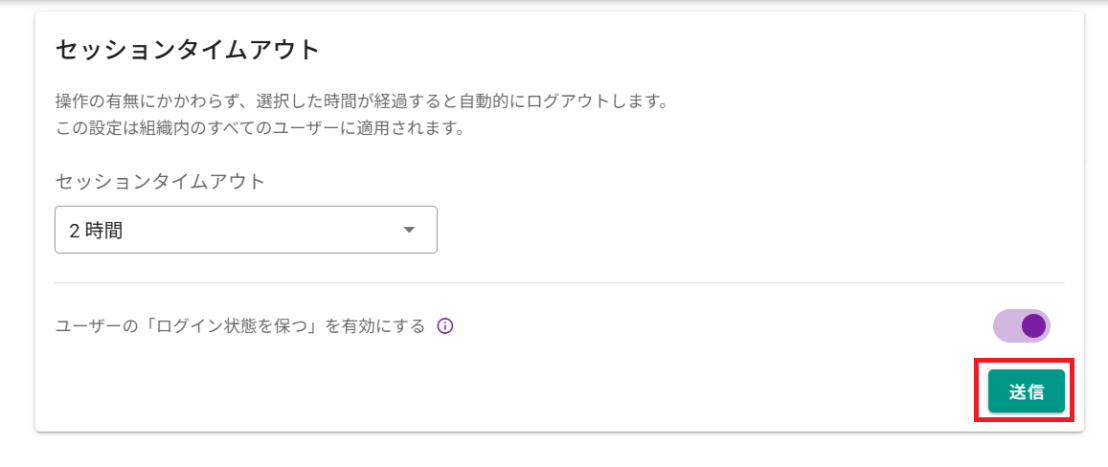
Task: Click the dropdown arrow in the timeout field
Action: (x=409, y=230)
